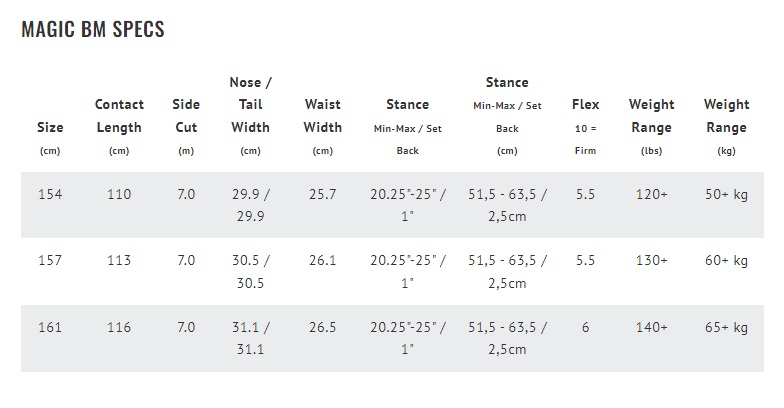
Task: Select the 110 contact length value
Action: pyautogui.click(x=119, y=194)
